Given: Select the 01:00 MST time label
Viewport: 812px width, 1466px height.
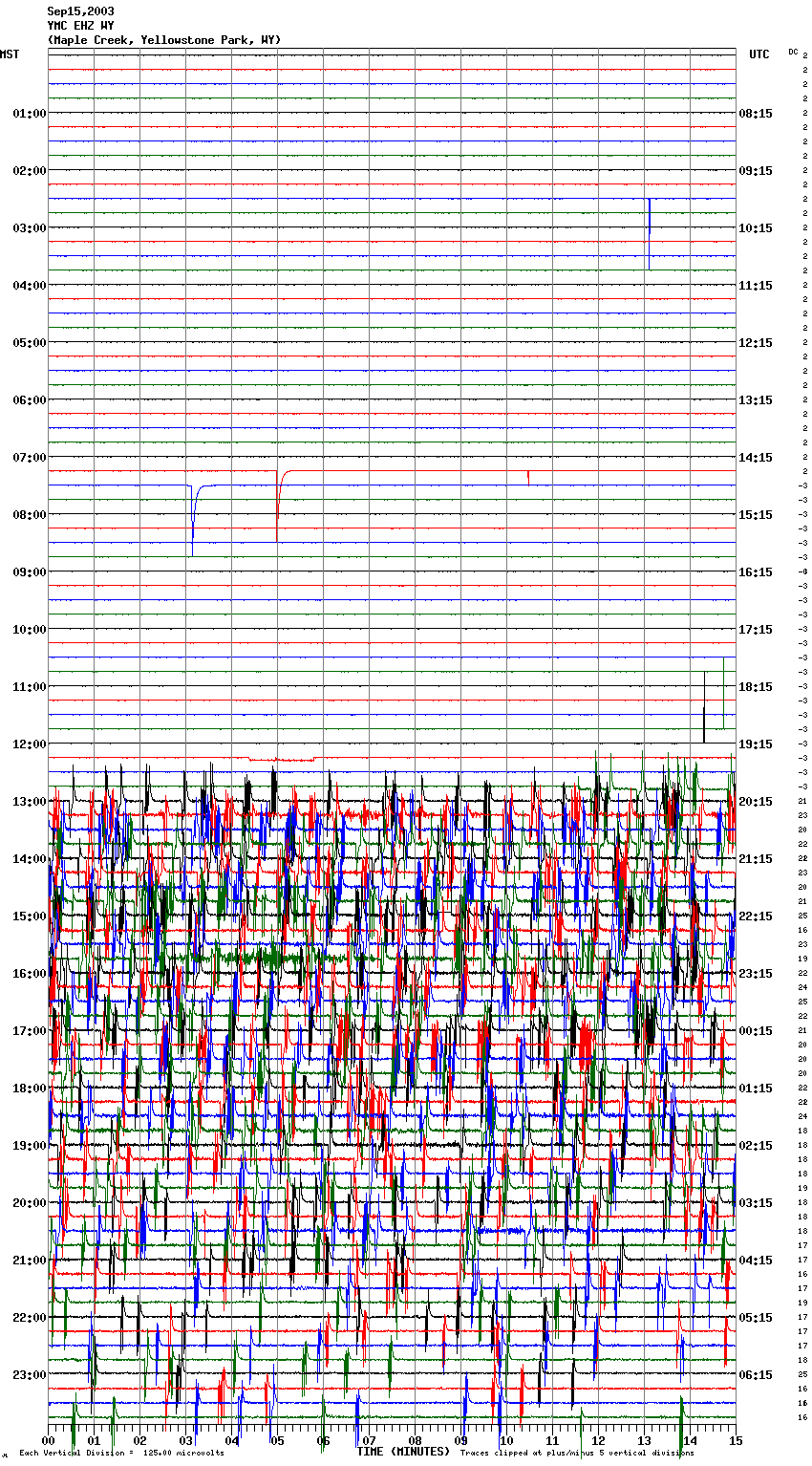Looking at the screenshot, I should (30, 114).
